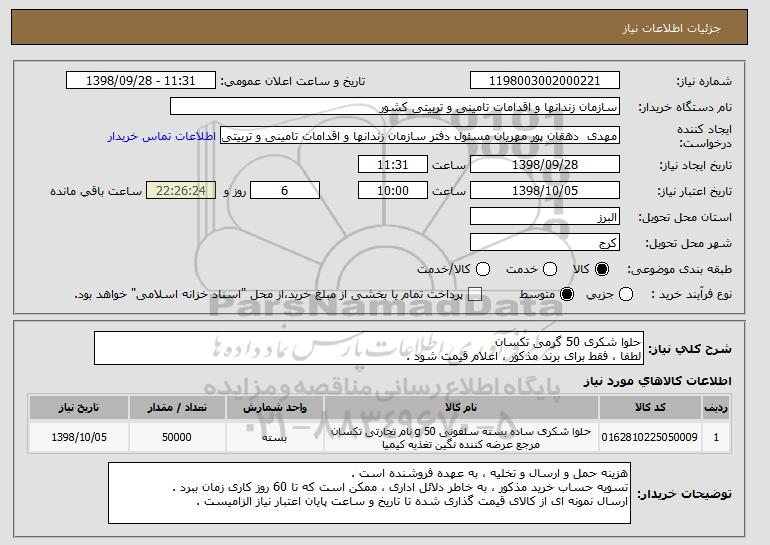Click the جزئیات اطلاعات نیاز header title
The height and width of the screenshot is (545, 770).
671,28
